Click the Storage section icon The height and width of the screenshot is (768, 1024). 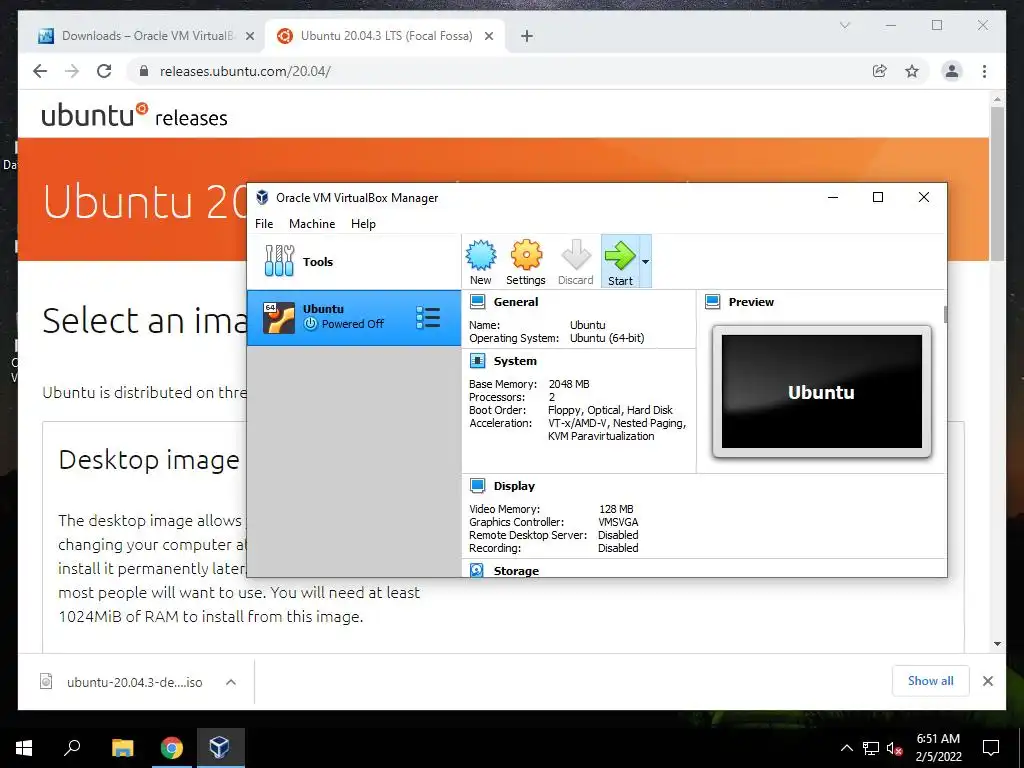[477, 570]
